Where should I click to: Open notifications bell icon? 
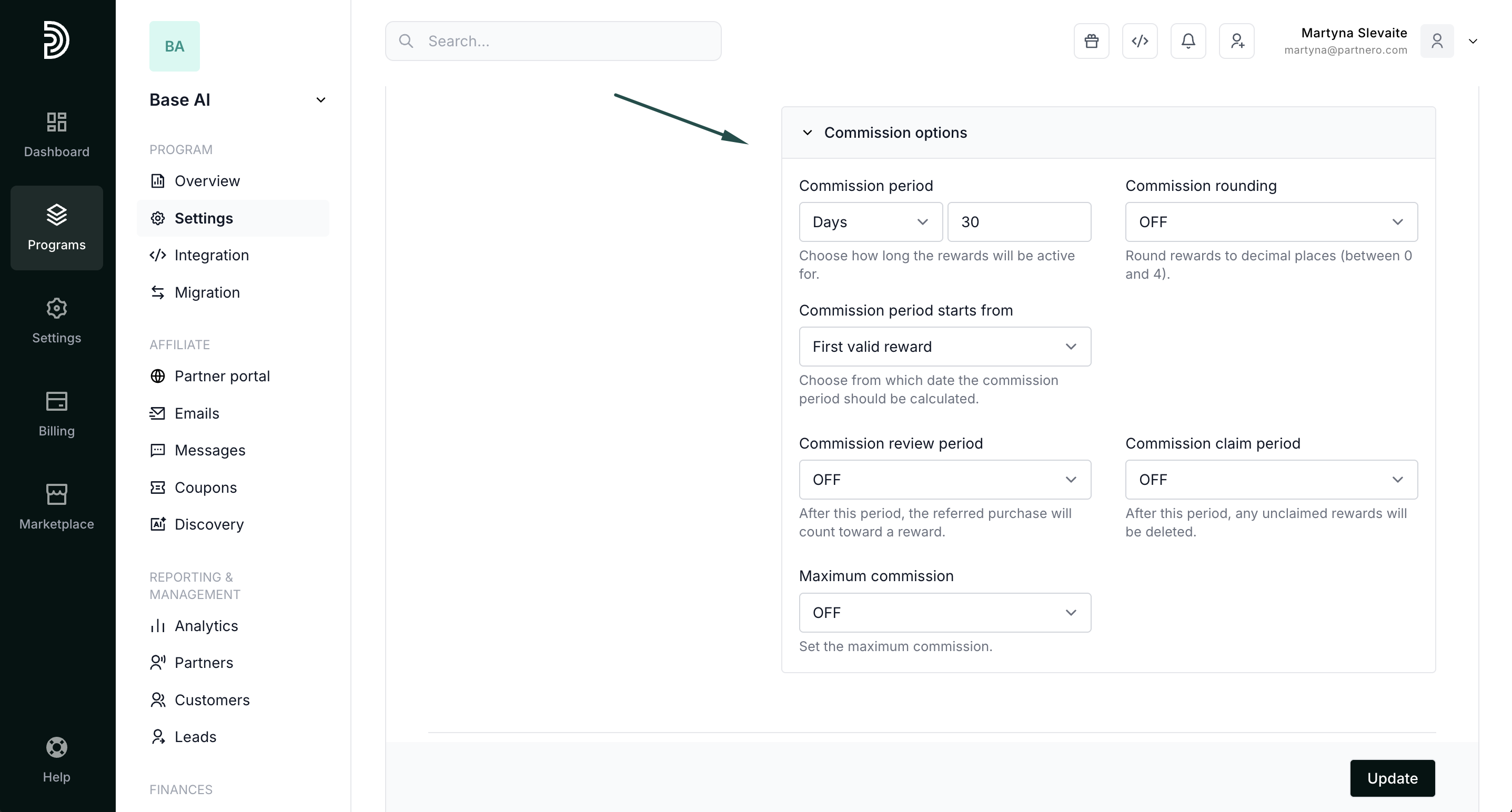point(1188,41)
